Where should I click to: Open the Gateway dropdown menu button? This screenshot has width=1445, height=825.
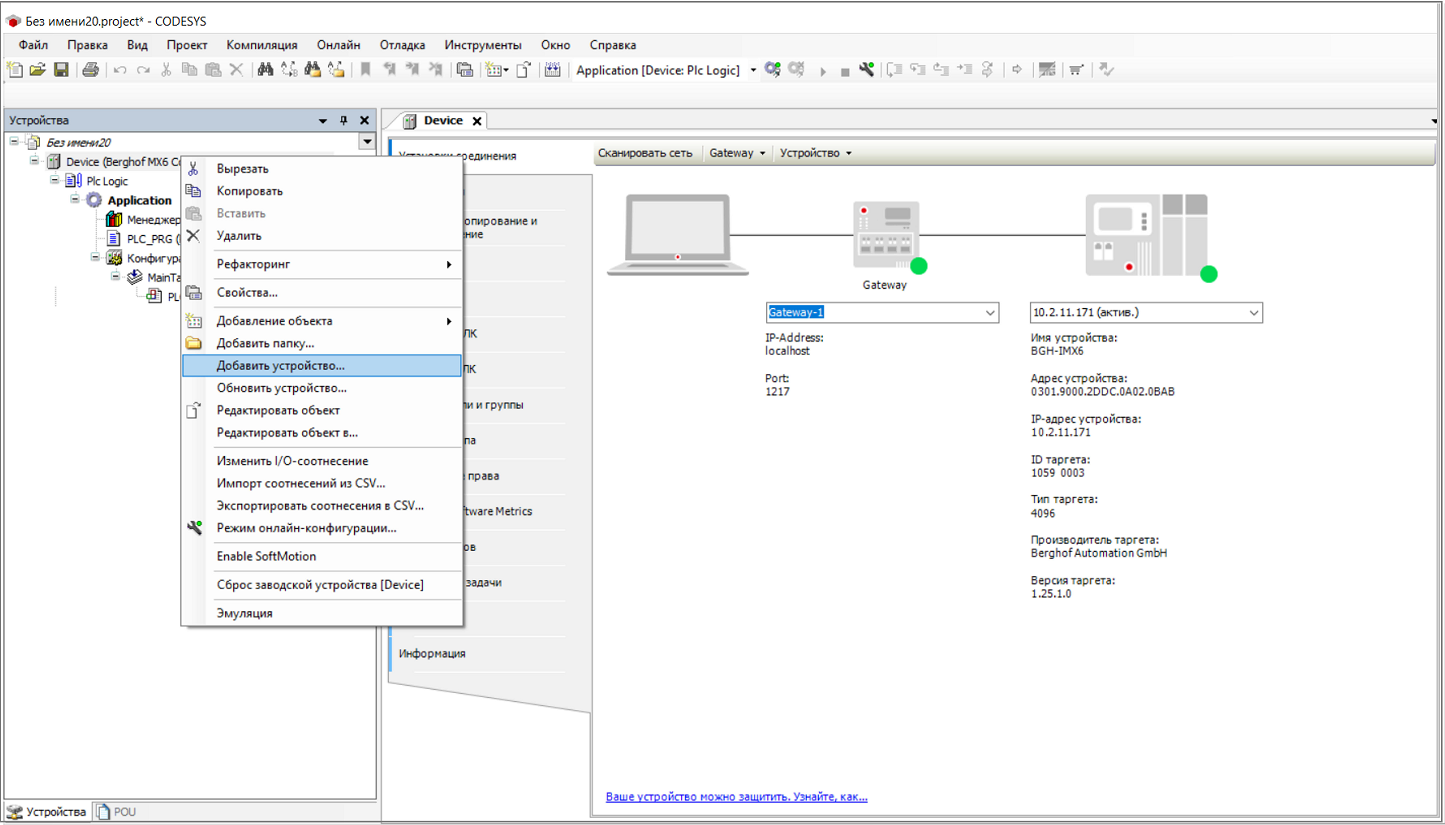[x=738, y=153]
